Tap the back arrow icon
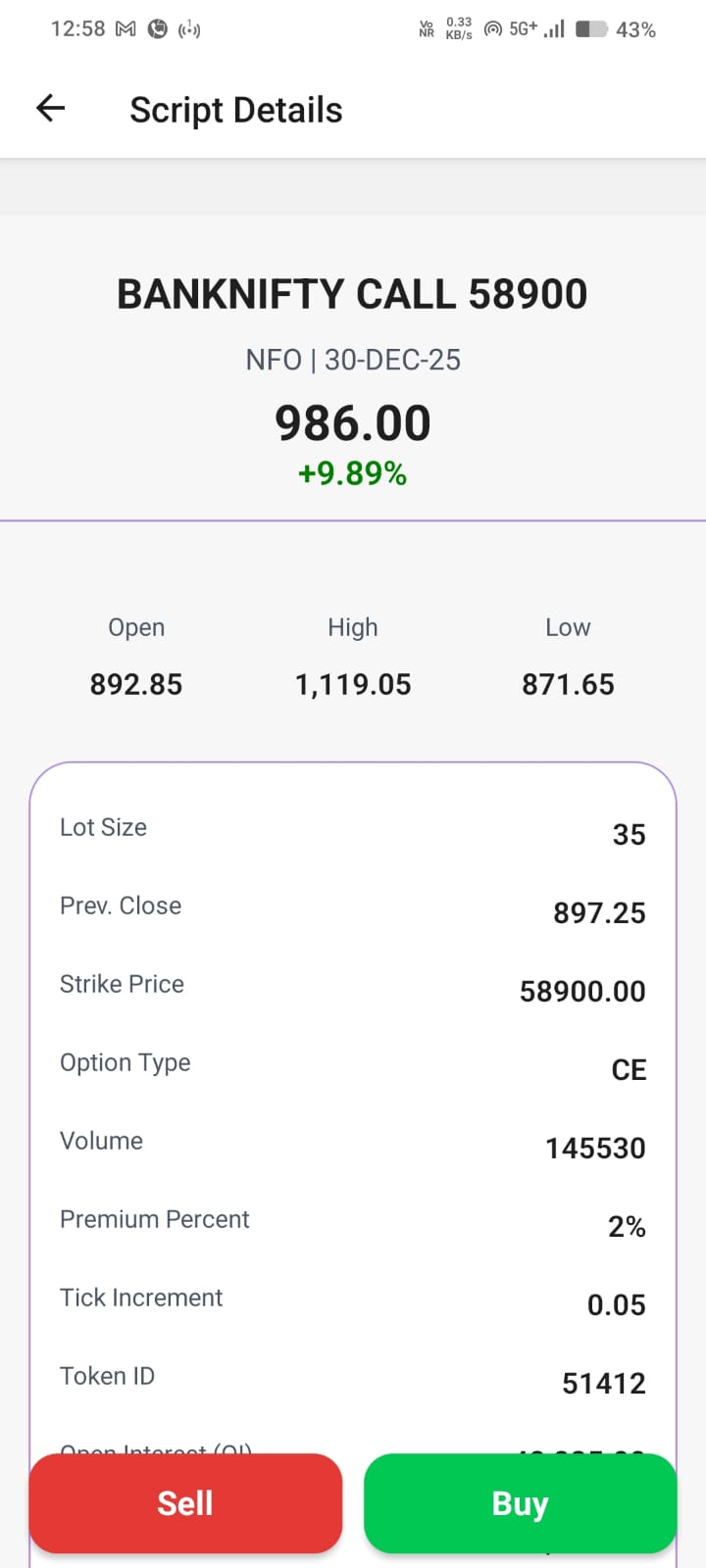 [x=50, y=108]
